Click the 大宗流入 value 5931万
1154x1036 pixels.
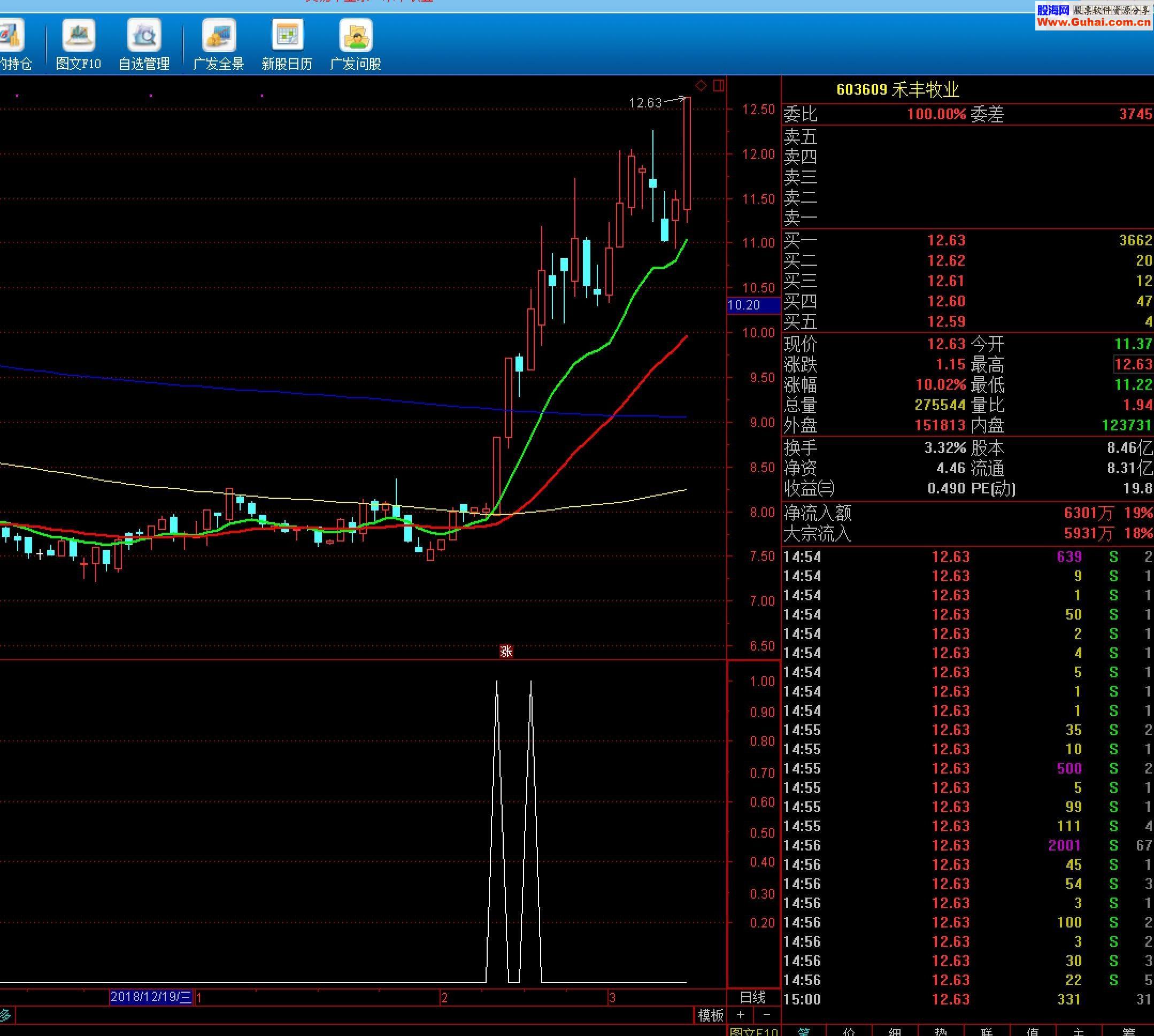1089,534
